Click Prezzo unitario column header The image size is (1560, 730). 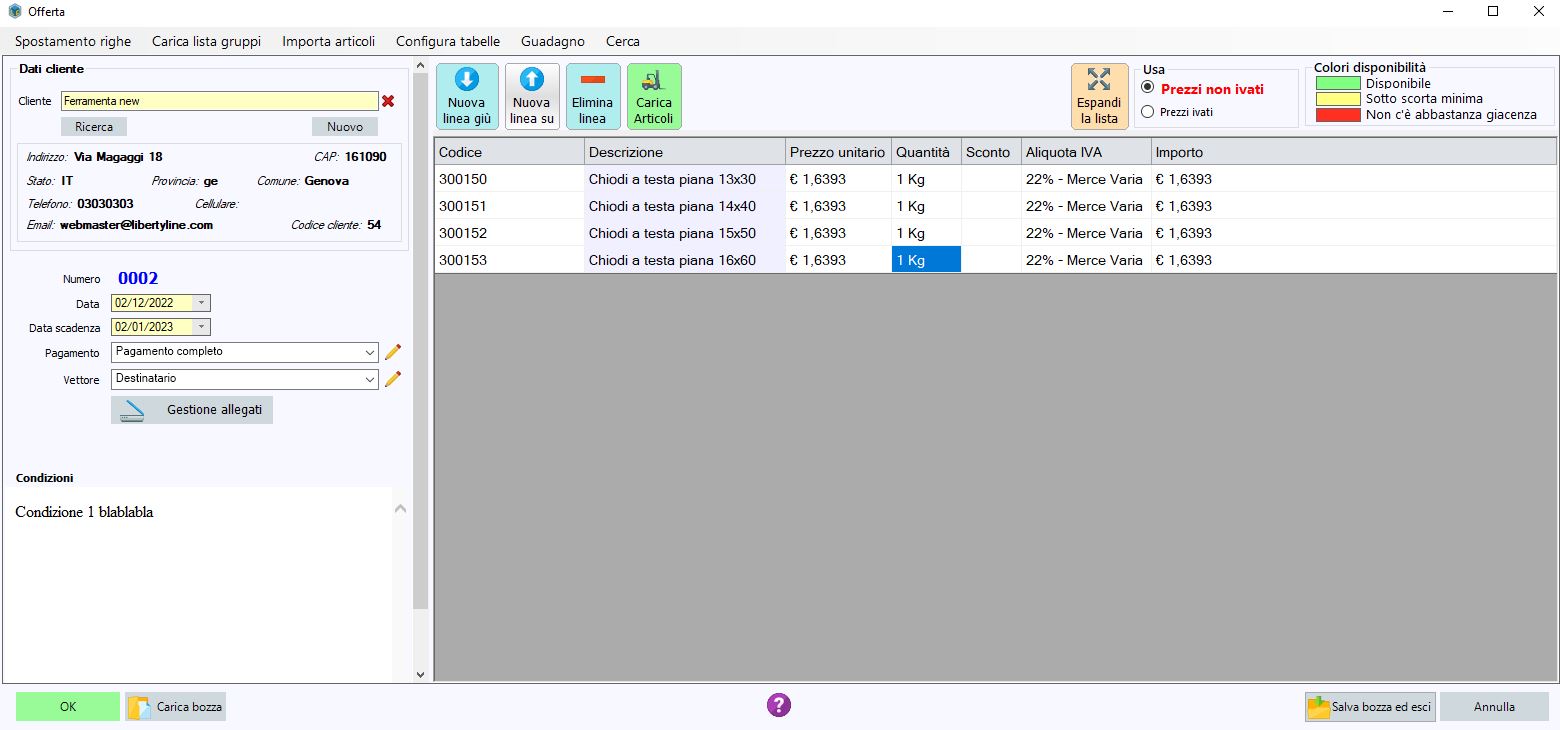click(838, 152)
